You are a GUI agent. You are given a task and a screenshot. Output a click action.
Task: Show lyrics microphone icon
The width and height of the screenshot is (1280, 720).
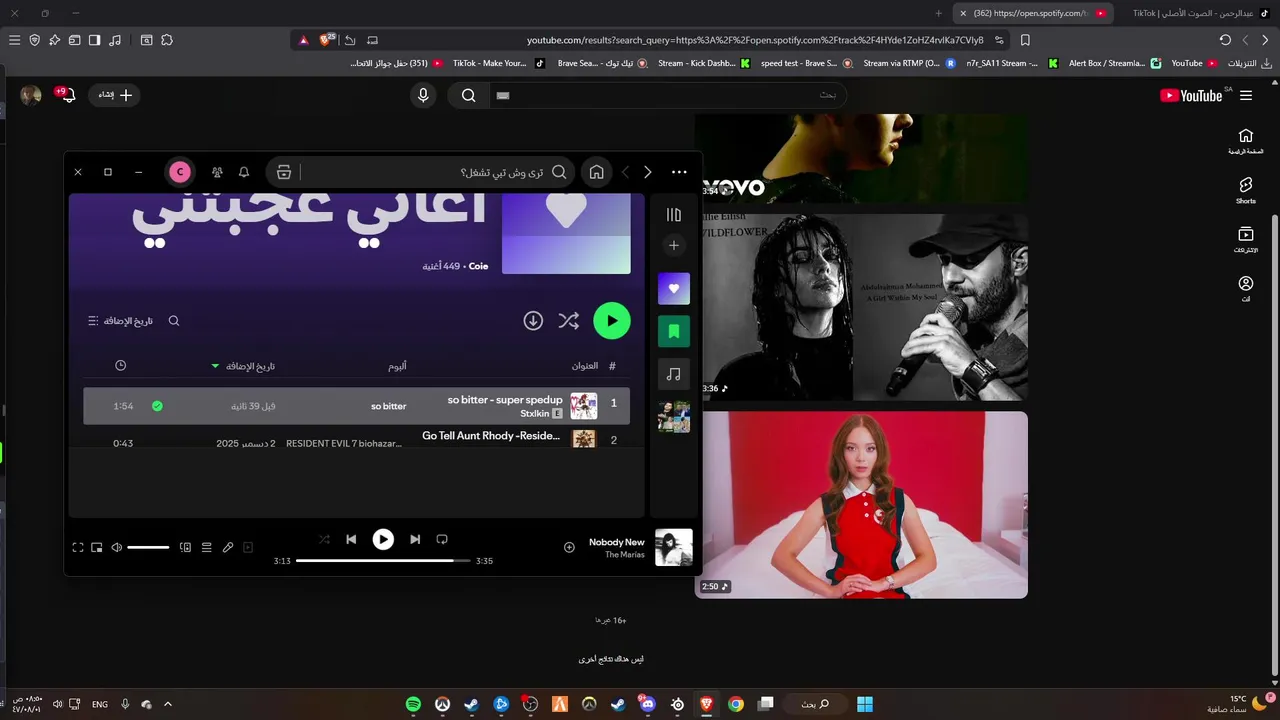click(228, 547)
